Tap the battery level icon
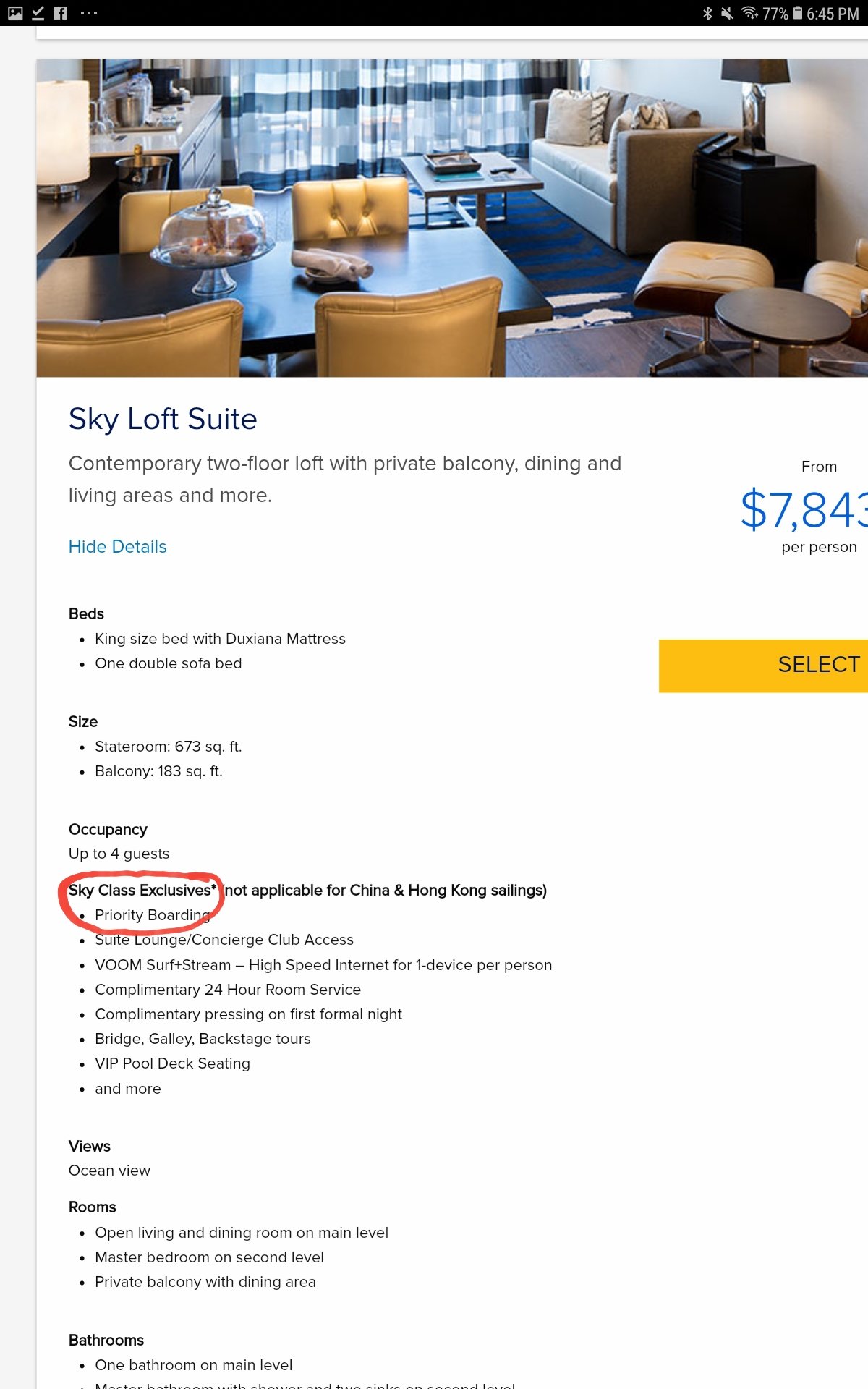This screenshot has width=868, height=1389. pos(798,13)
